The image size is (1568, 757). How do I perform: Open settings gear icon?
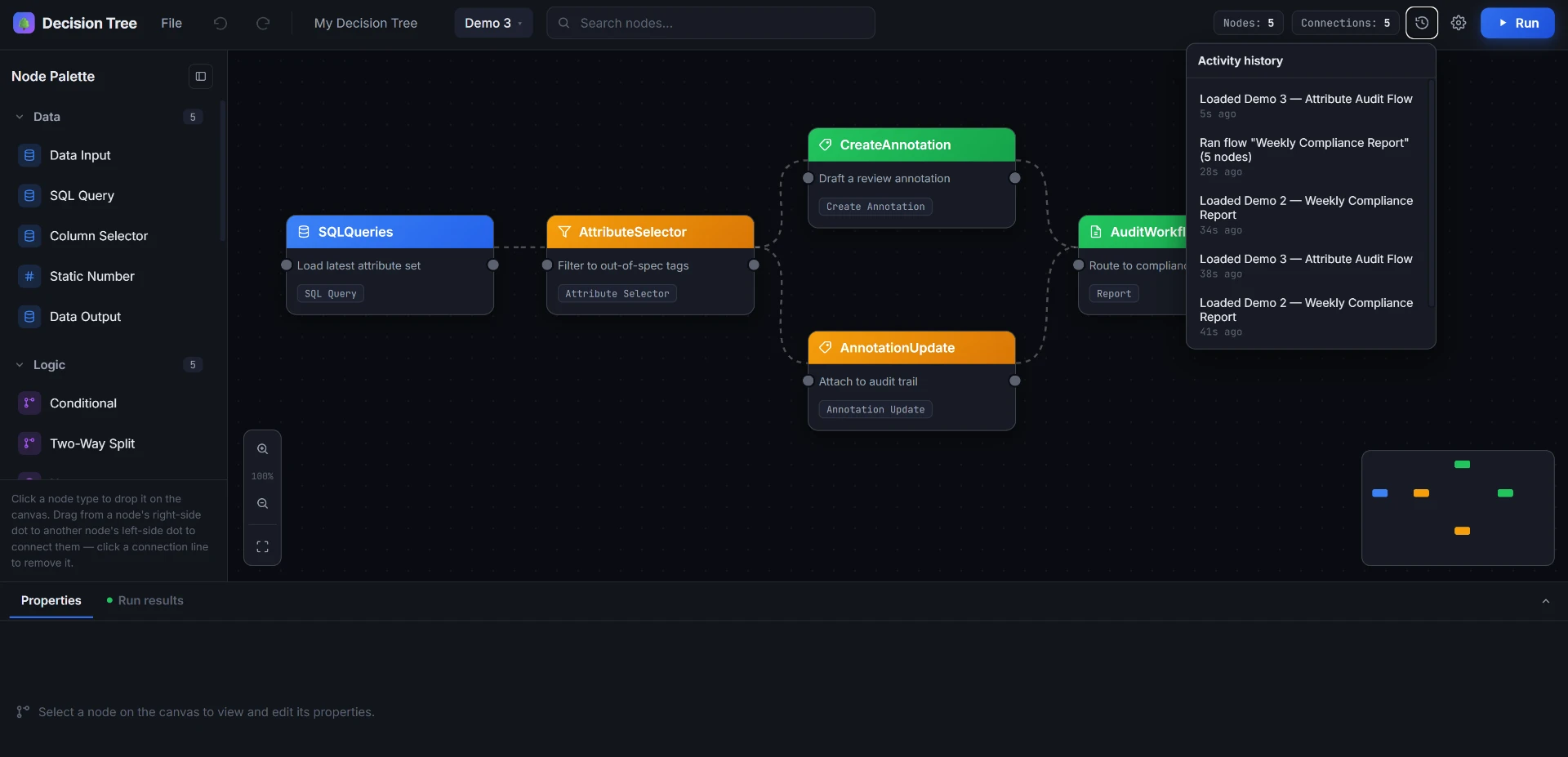[x=1459, y=23]
